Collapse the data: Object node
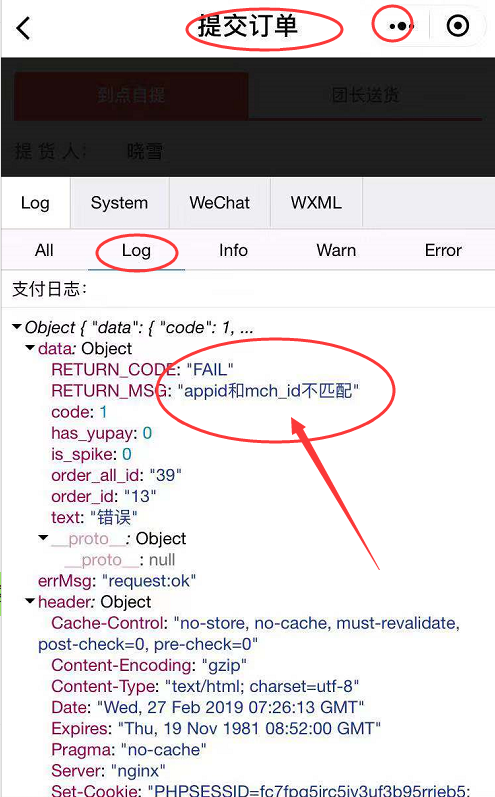 pyautogui.click(x=30, y=348)
